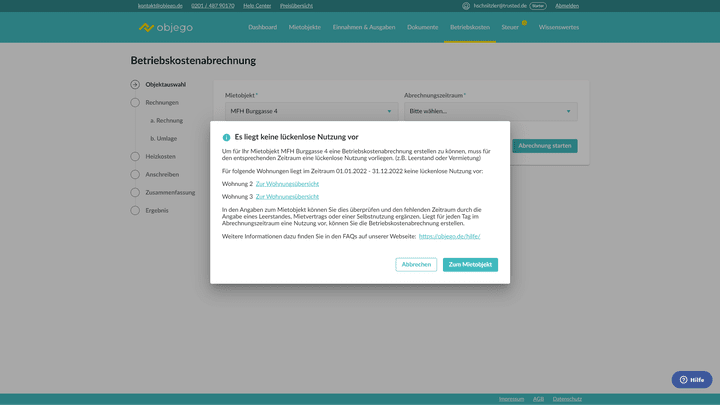The width and height of the screenshot is (720, 405).
Task: Click the Starter plan badge
Action: tap(538, 6)
